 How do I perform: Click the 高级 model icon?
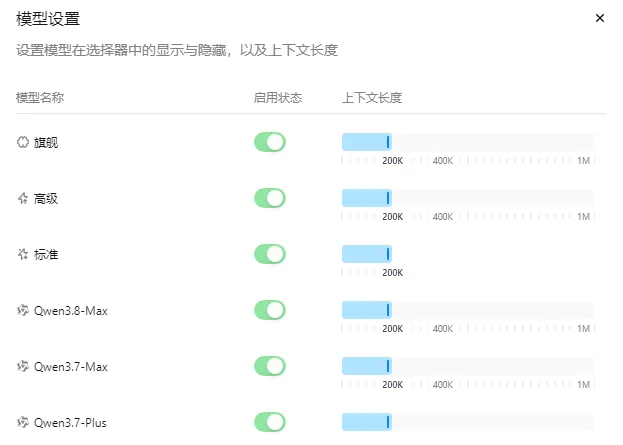[x=23, y=198]
